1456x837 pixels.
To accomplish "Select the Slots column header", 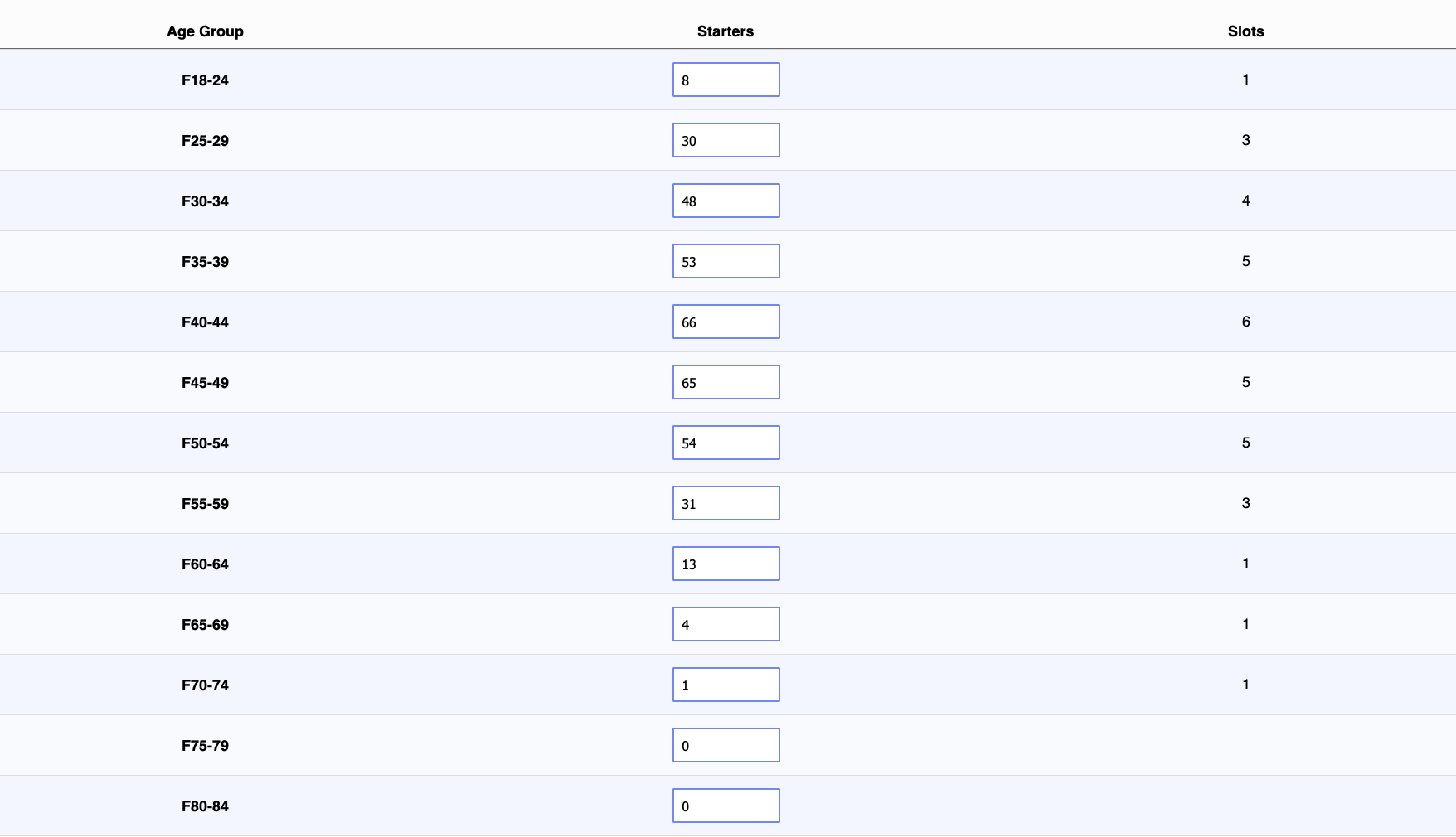I will (x=1246, y=31).
